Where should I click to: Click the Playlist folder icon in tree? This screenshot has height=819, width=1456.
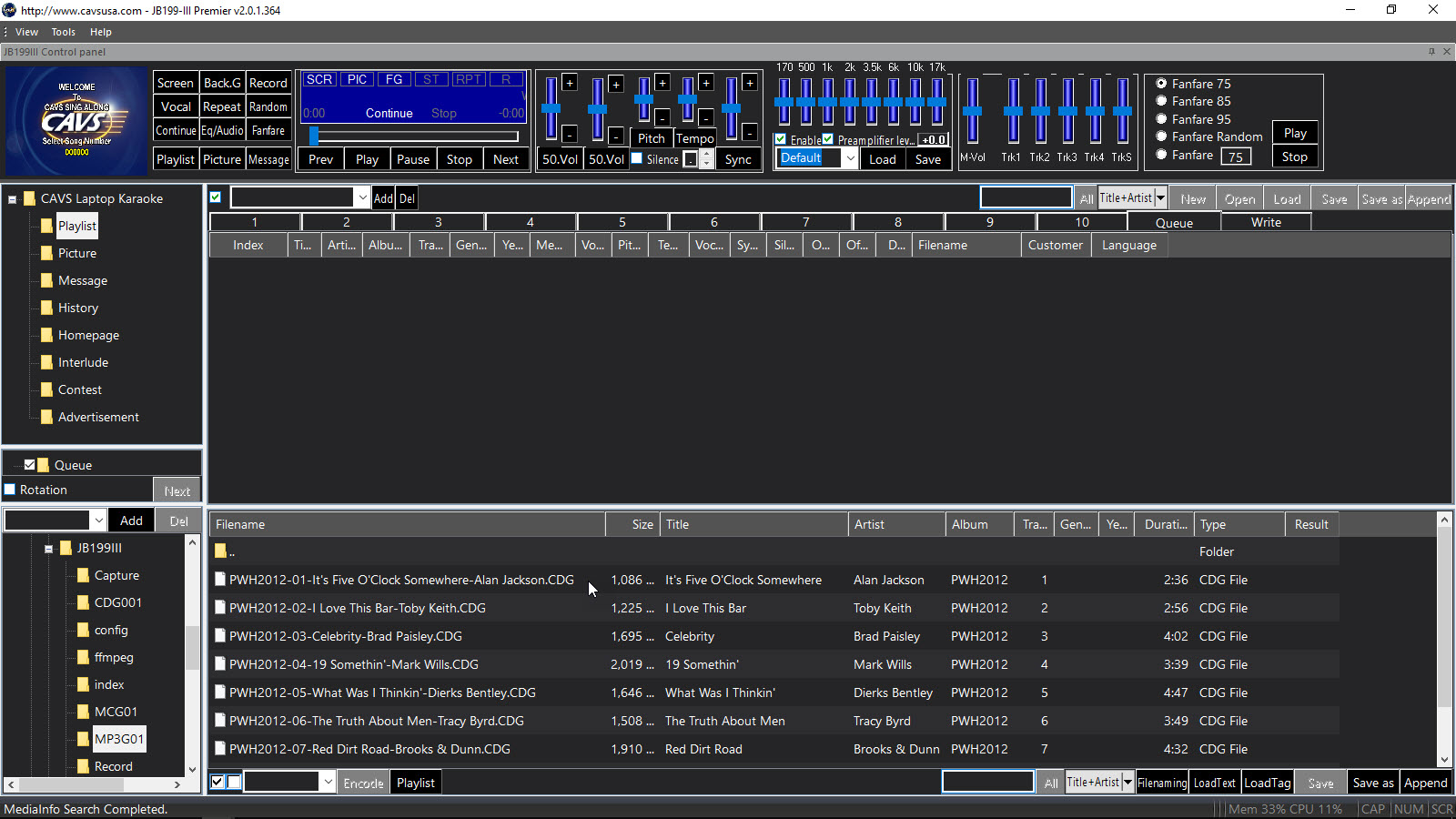[46, 226]
